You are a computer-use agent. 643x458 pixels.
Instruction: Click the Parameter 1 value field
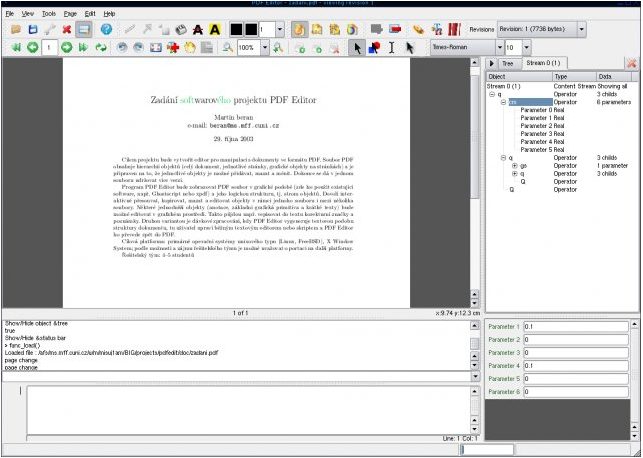(x=576, y=327)
